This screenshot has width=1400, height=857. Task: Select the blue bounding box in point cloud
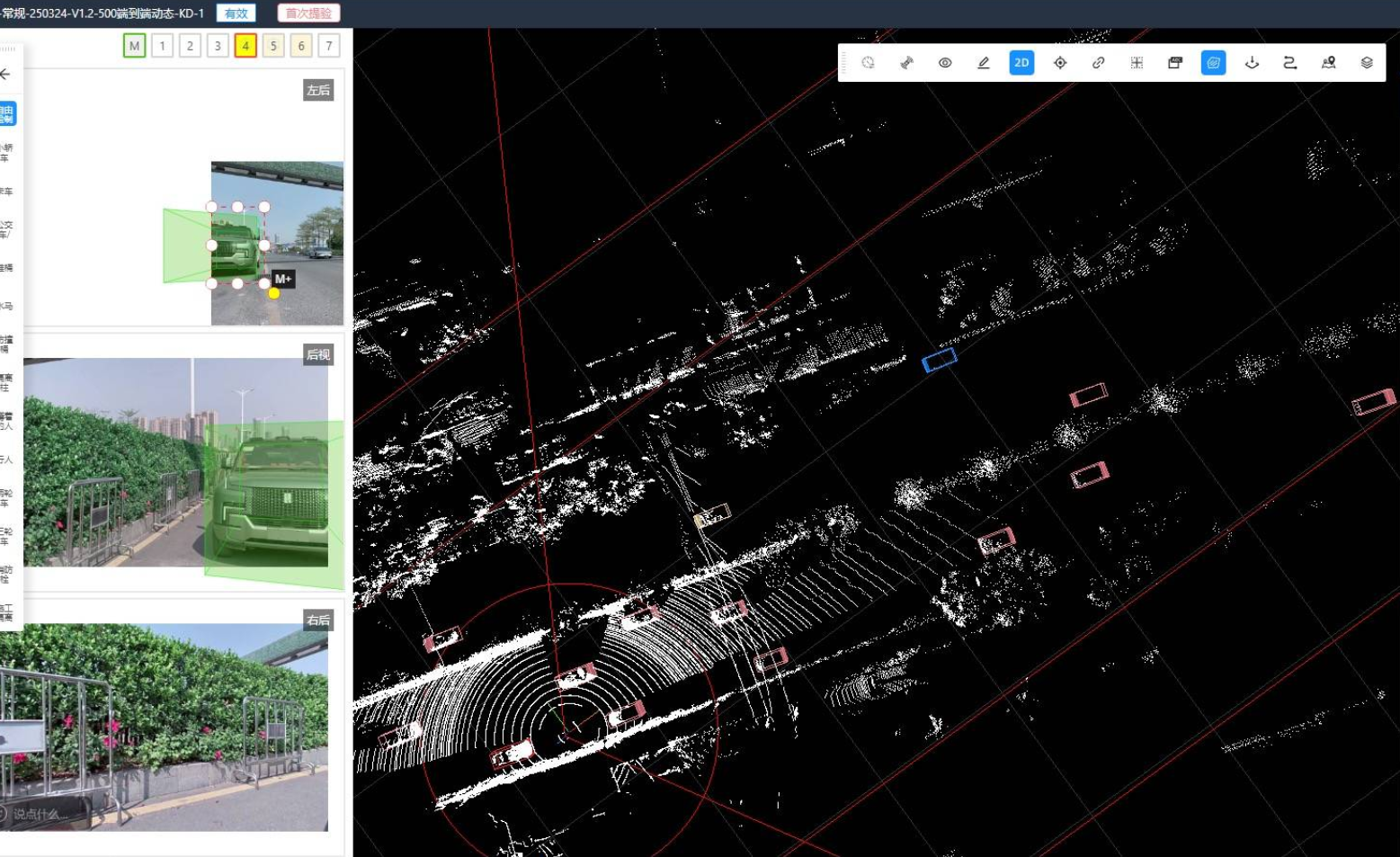(940, 360)
